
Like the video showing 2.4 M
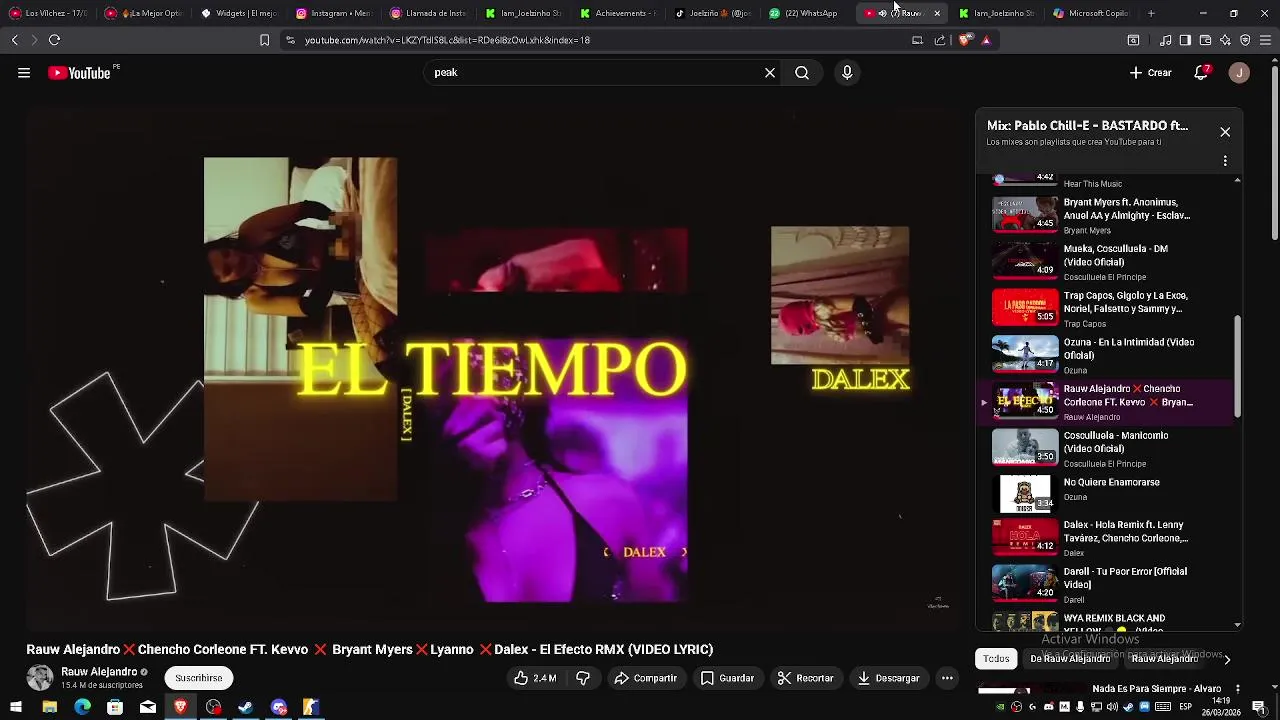coord(535,678)
